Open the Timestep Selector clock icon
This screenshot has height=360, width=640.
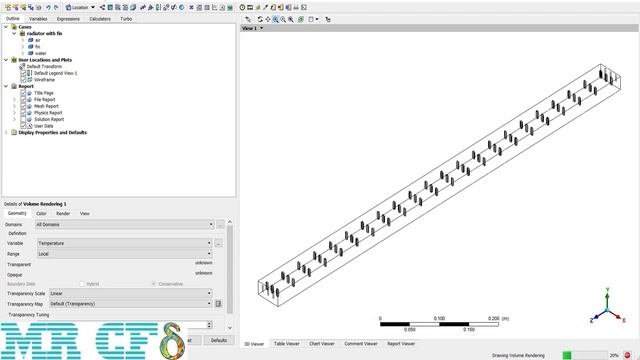pos(242,7)
